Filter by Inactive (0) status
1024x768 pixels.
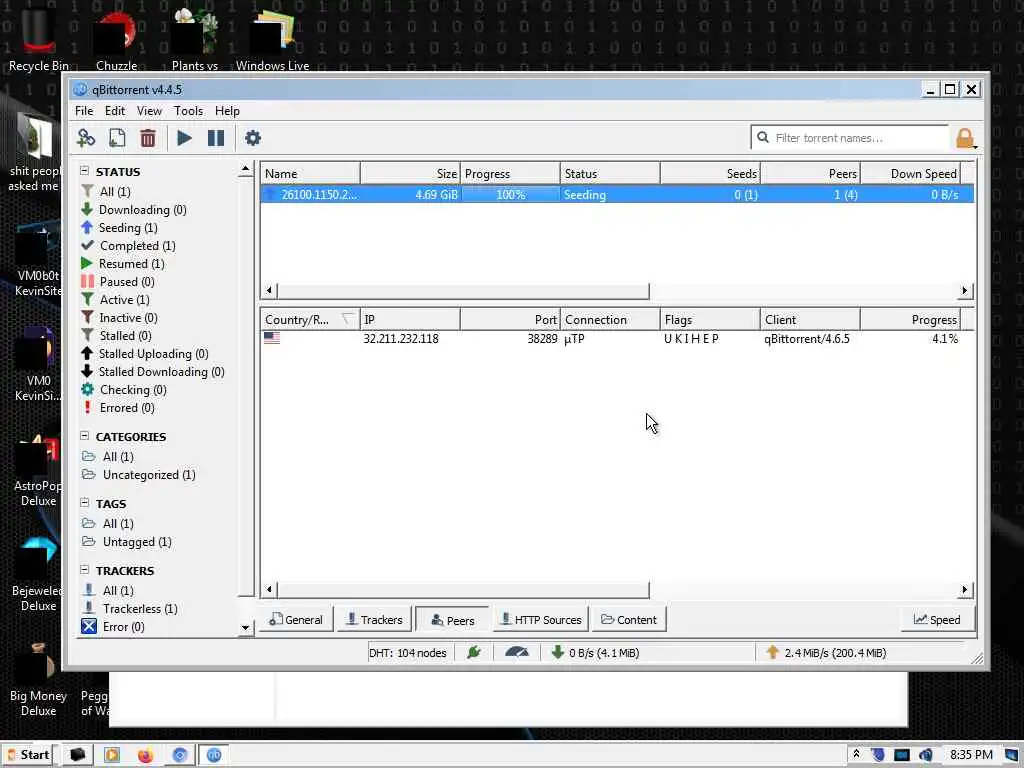(x=120, y=317)
